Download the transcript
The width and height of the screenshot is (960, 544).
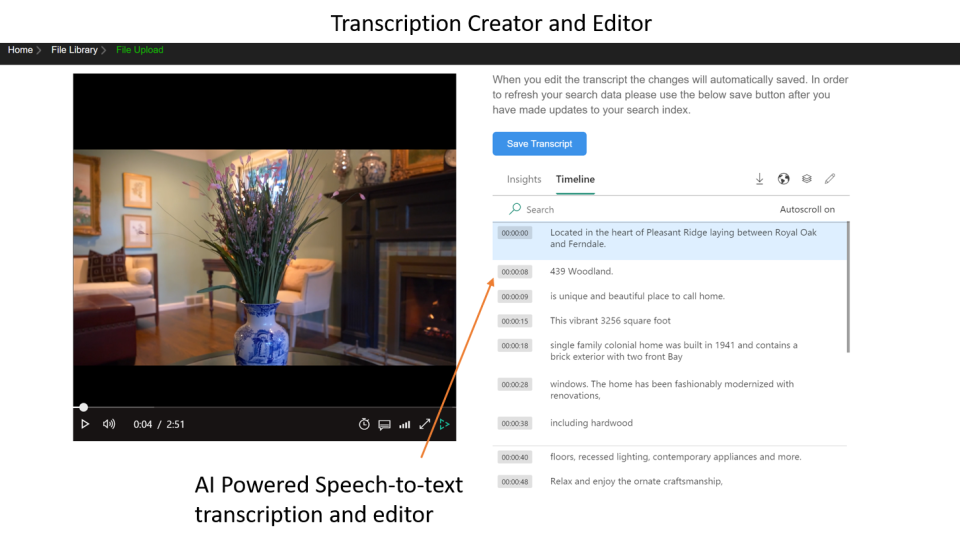pos(759,179)
